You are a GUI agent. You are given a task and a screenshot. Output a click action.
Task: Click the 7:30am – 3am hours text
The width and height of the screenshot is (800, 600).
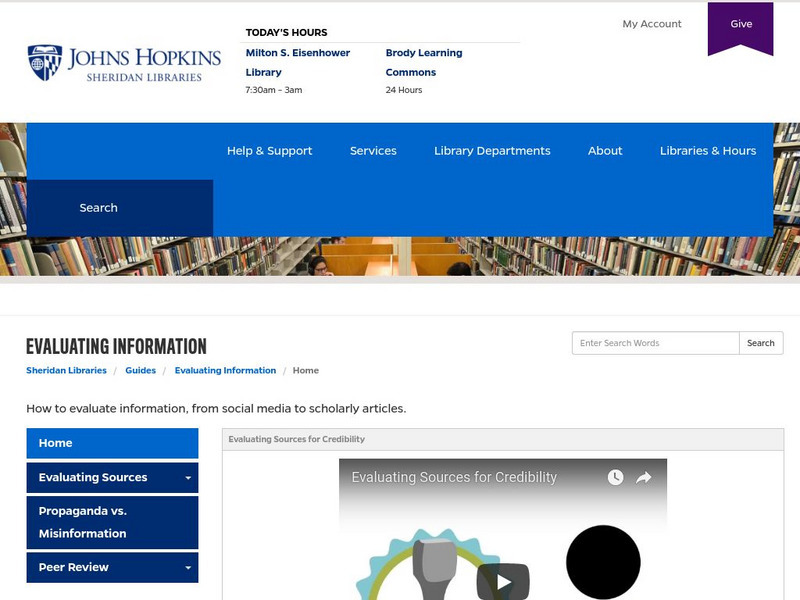pos(273,90)
